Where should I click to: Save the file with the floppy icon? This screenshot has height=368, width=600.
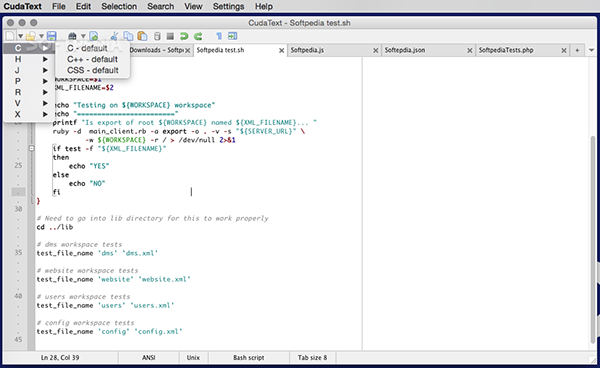coord(52,36)
